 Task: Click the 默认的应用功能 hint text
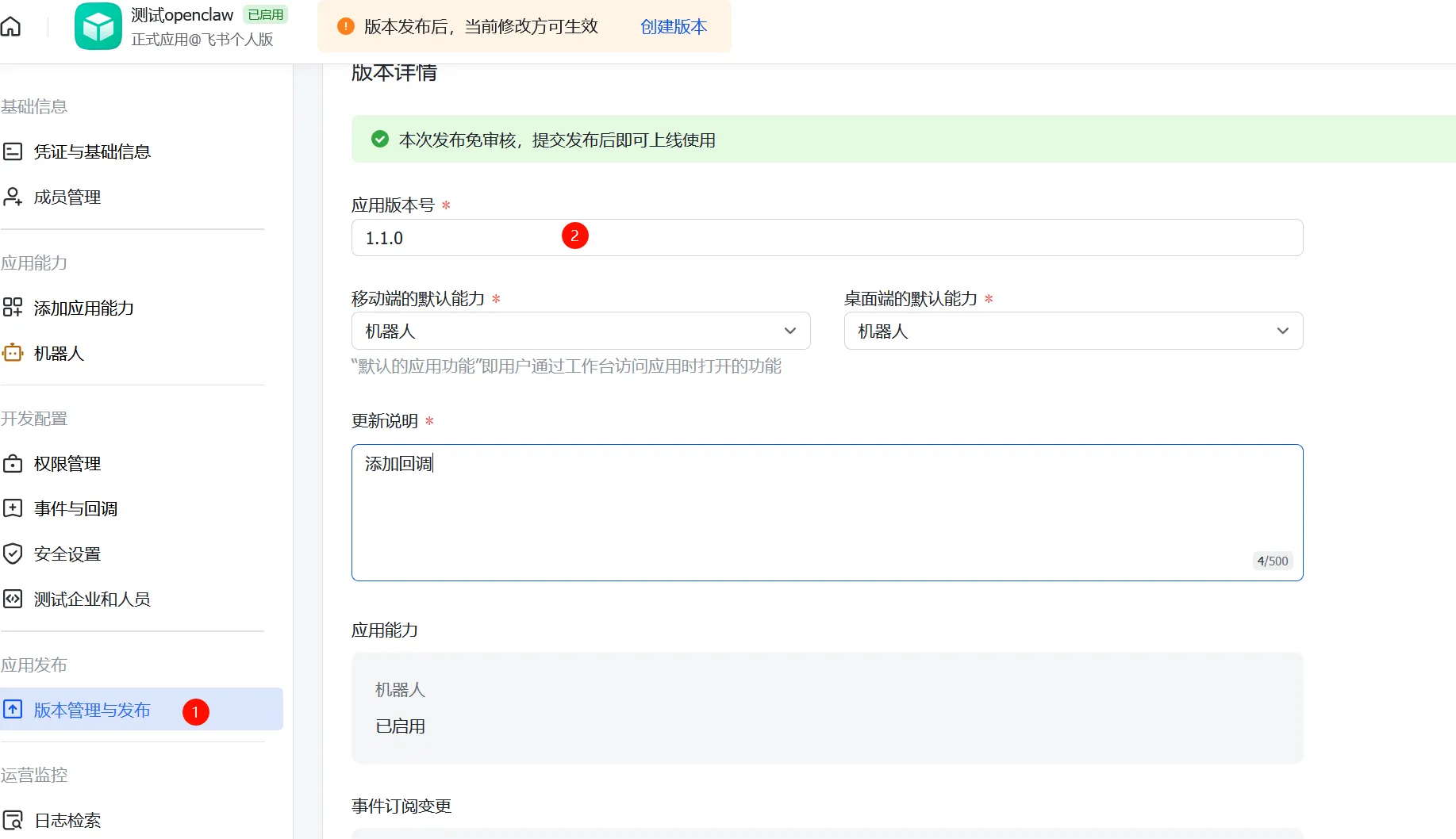567,366
